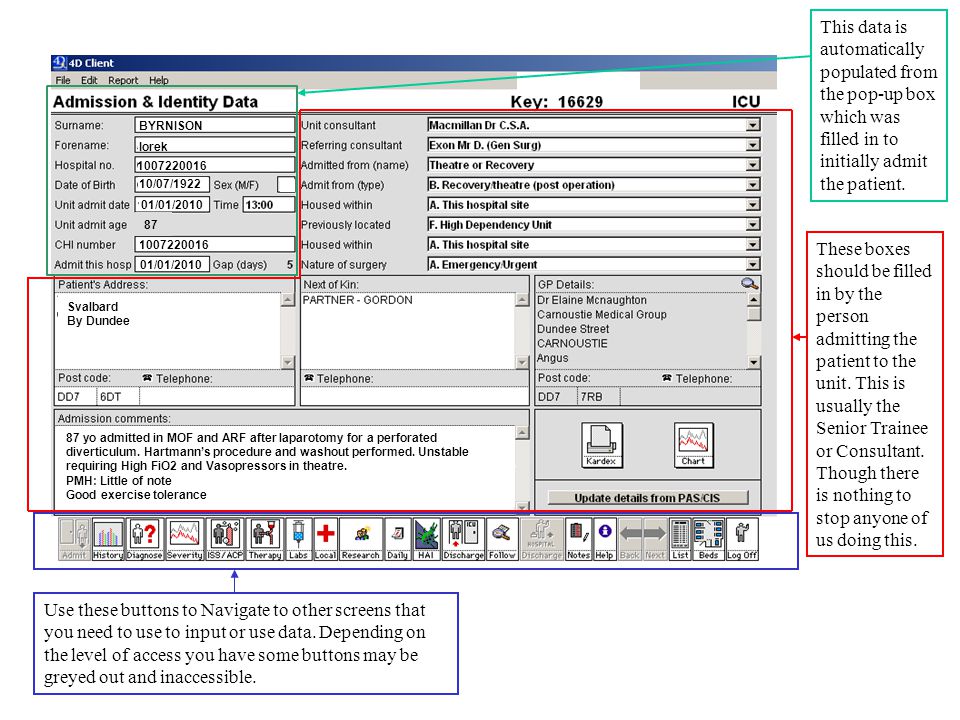Open the Labs screen
Screen dimensions: 960x720
coord(298,539)
